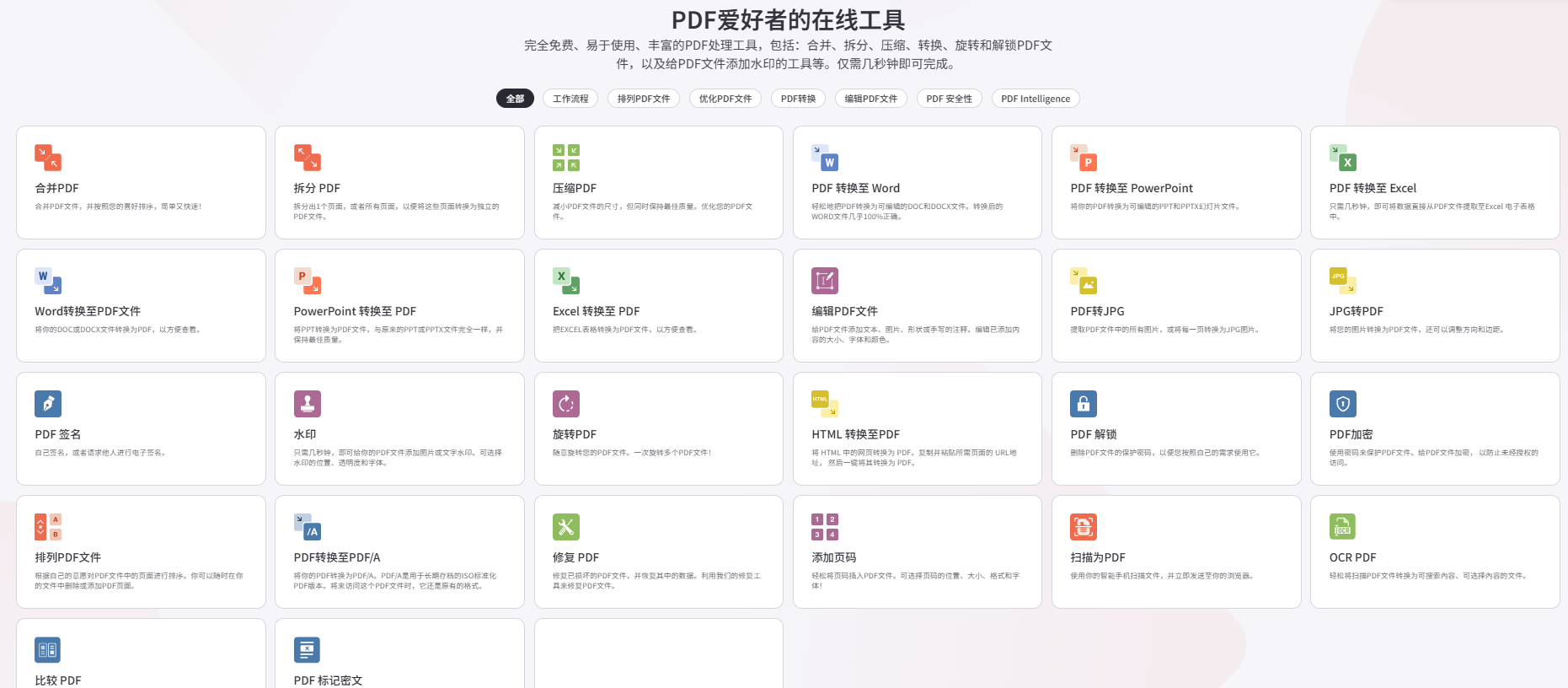The width and height of the screenshot is (1568, 688).
Task: Open the 扫描为PDF tool card
Action: [x=1176, y=551]
